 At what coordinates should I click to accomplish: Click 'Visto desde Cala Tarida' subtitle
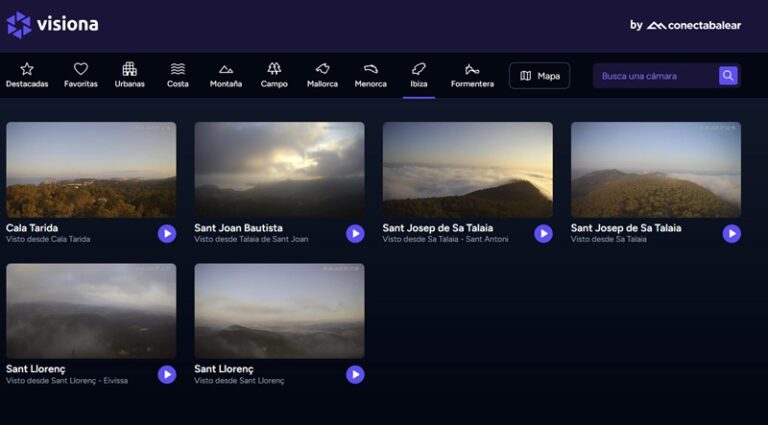pyautogui.click(x=48, y=239)
